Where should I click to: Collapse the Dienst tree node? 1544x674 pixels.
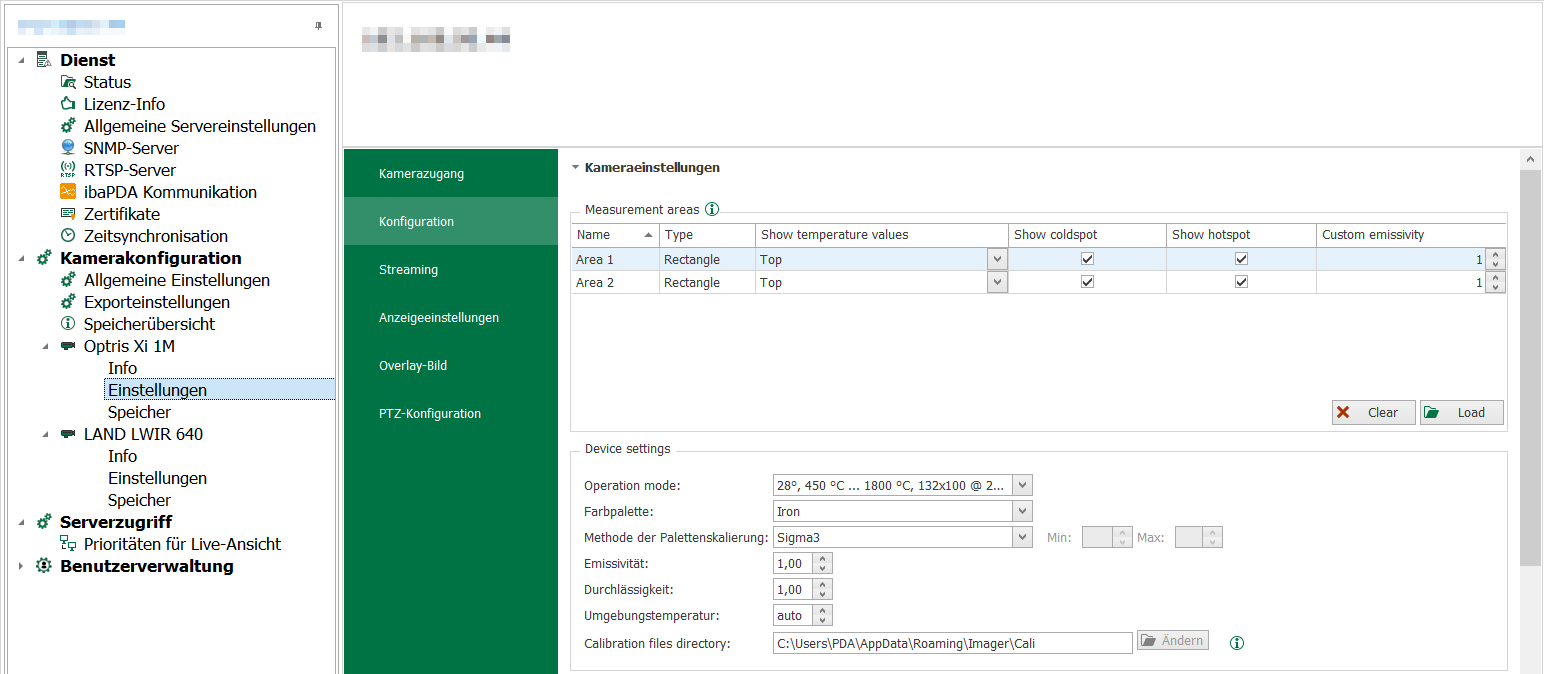(21, 60)
